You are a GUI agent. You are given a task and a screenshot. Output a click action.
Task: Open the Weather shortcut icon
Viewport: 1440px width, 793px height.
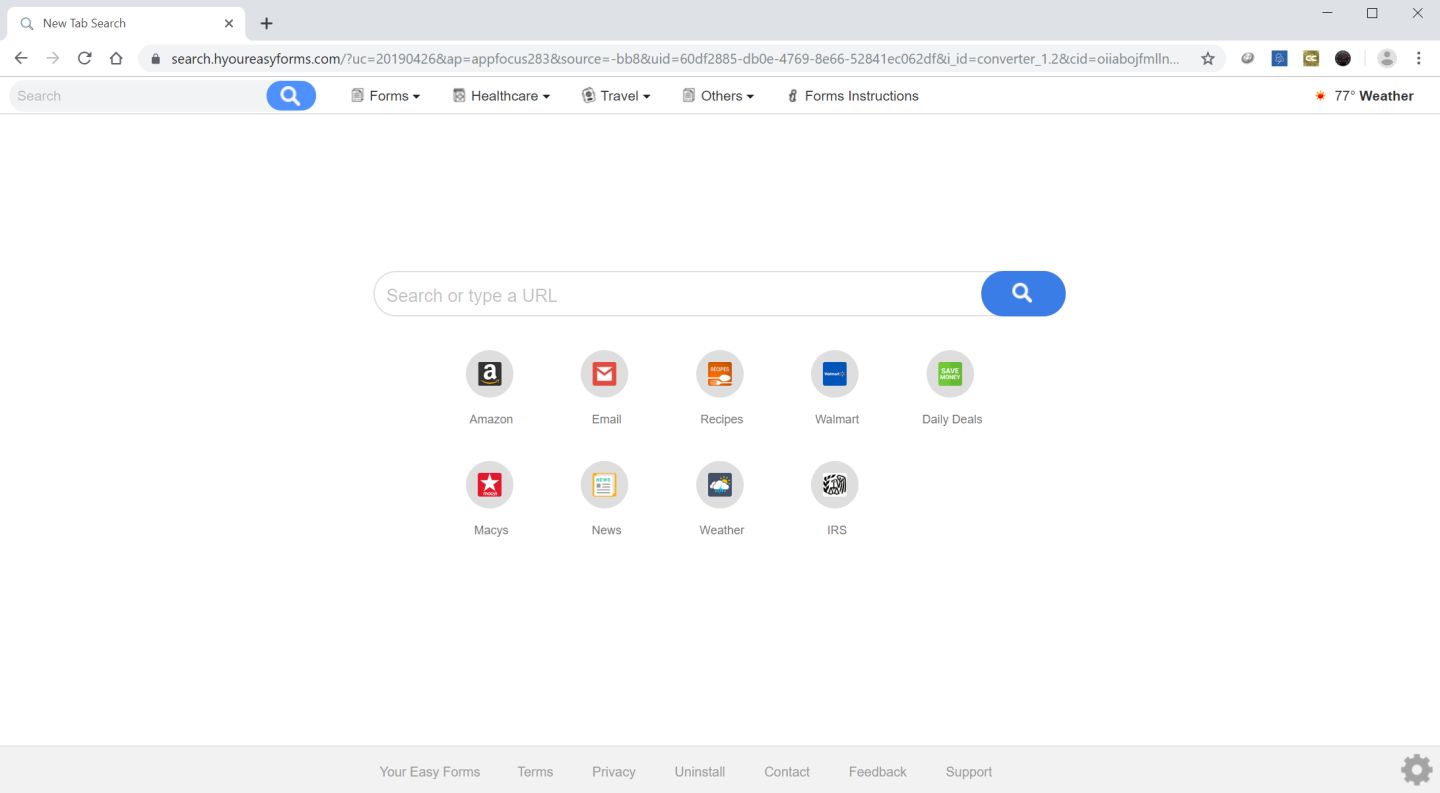pos(720,485)
